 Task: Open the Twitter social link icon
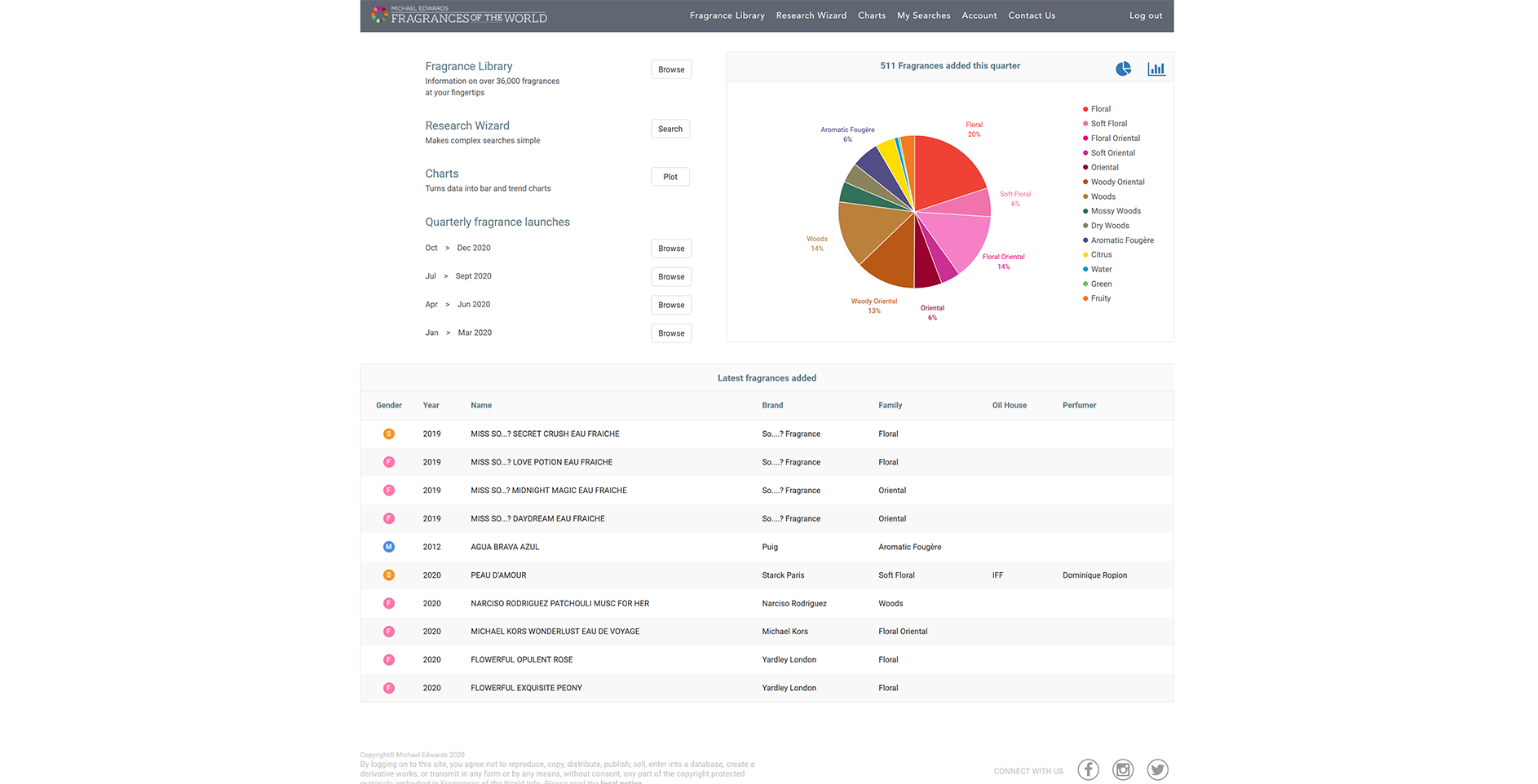pos(1157,769)
